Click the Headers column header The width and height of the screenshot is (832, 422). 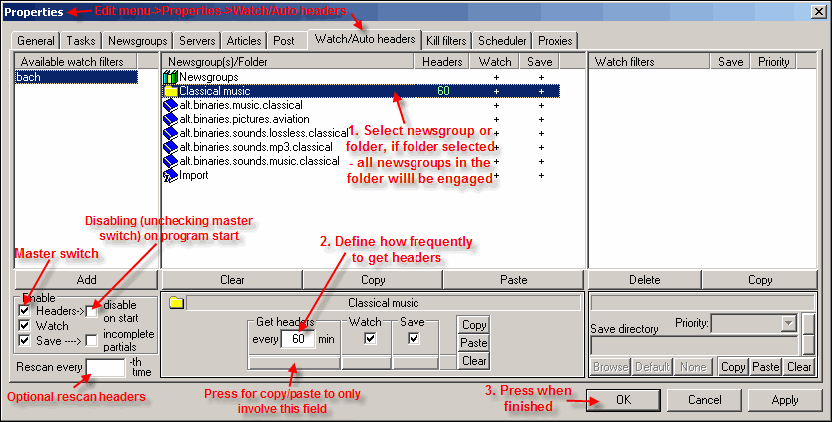tap(442, 62)
